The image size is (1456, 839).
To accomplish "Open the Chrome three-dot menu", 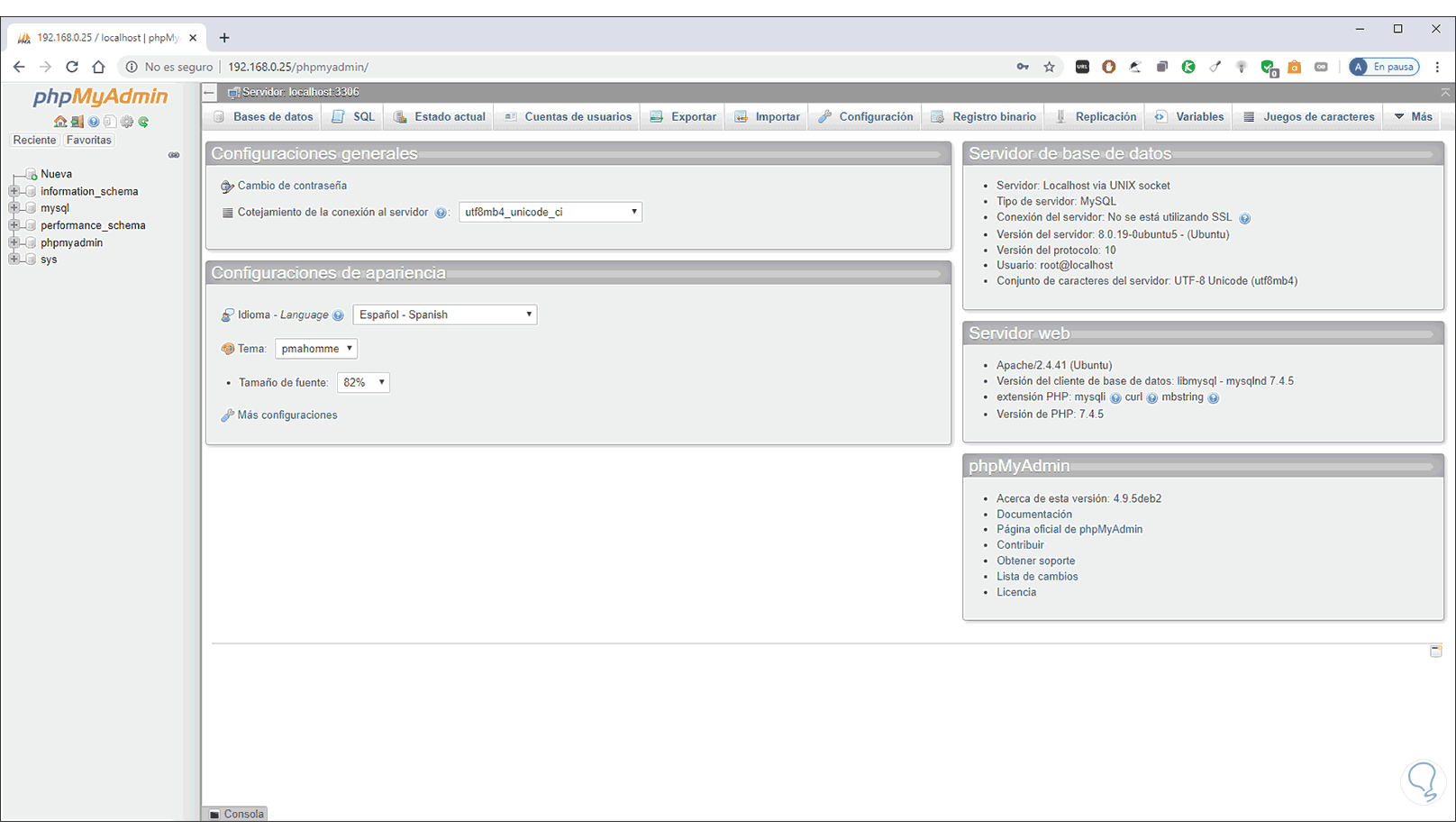I will 1437,67.
